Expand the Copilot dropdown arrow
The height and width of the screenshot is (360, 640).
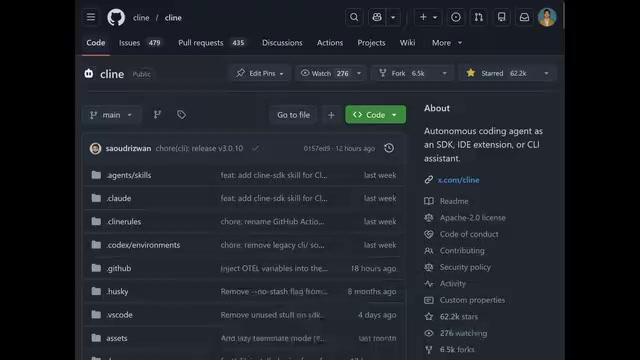click(x=393, y=17)
